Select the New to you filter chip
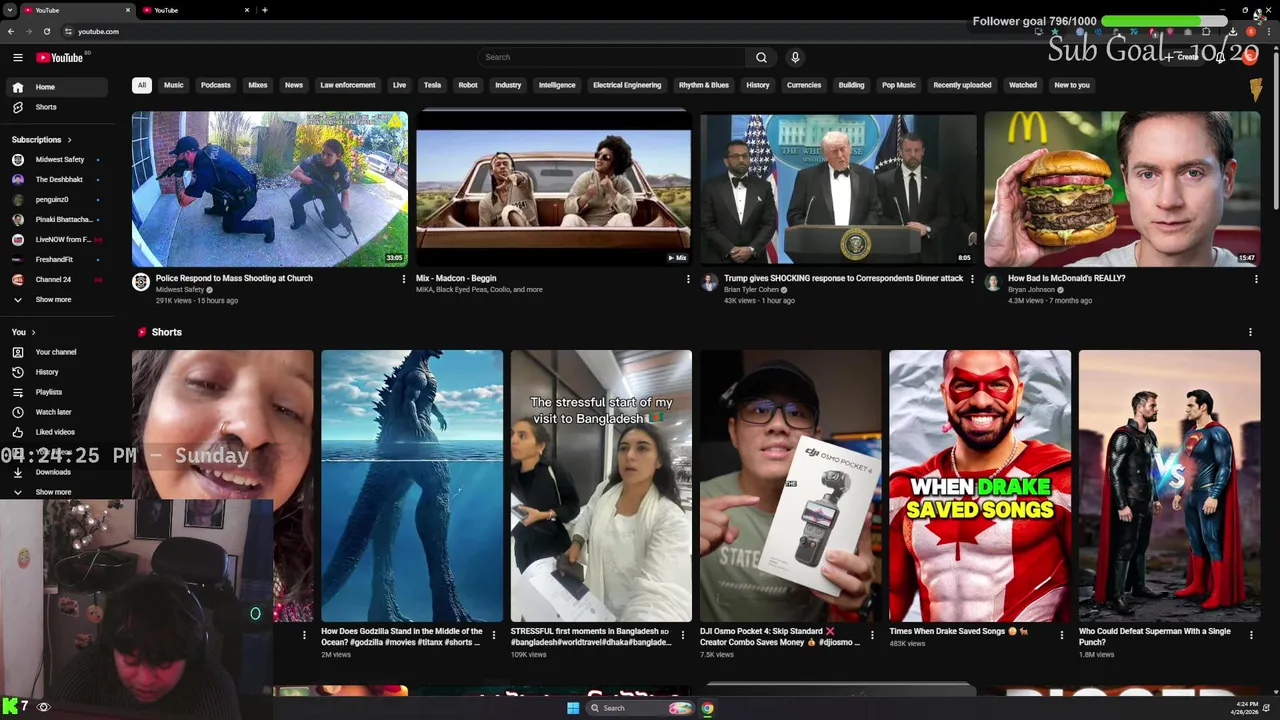The image size is (1280, 720). click(1072, 85)
